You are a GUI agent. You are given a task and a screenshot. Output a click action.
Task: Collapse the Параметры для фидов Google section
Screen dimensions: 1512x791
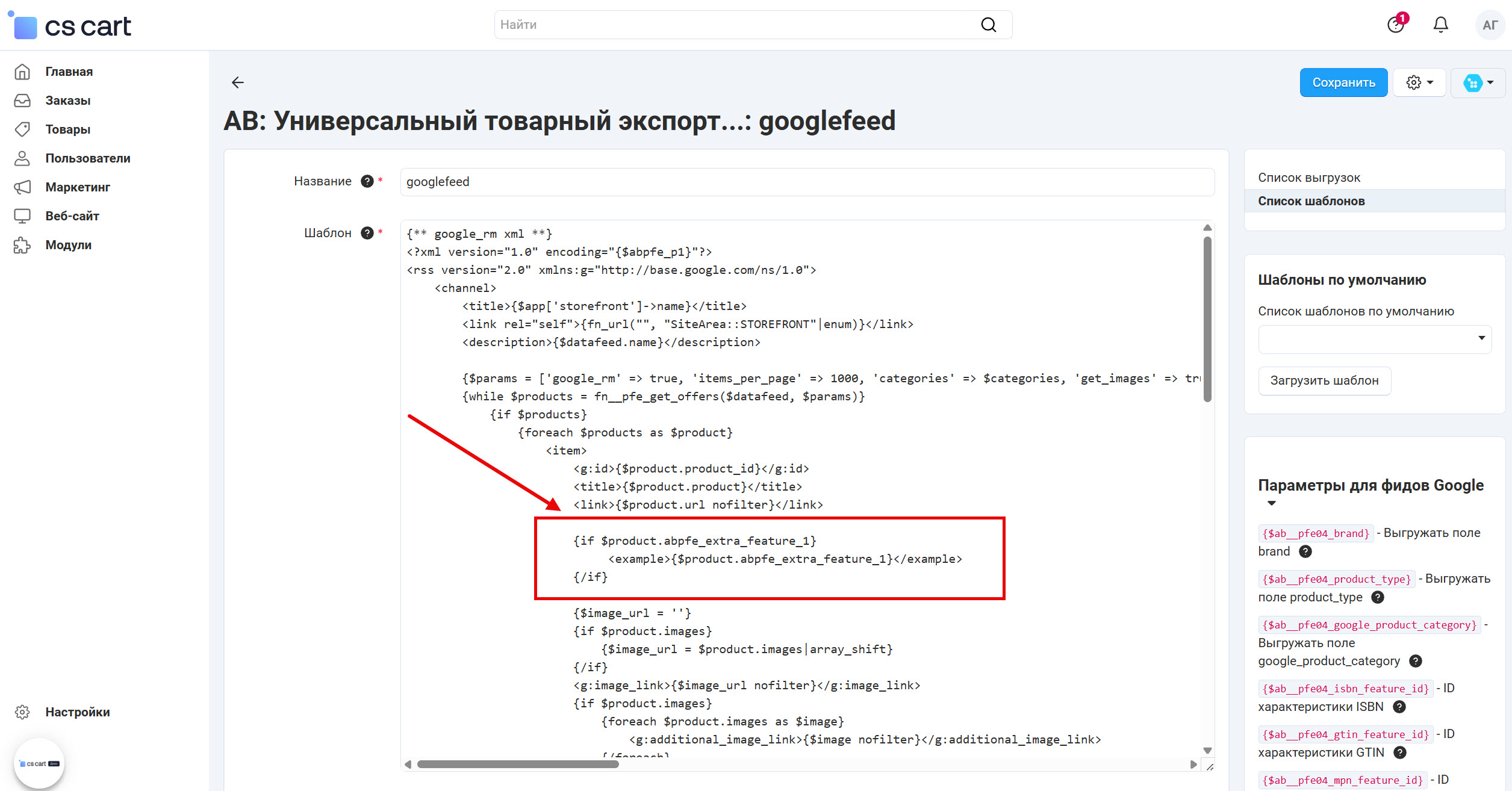click(1272, 503)
